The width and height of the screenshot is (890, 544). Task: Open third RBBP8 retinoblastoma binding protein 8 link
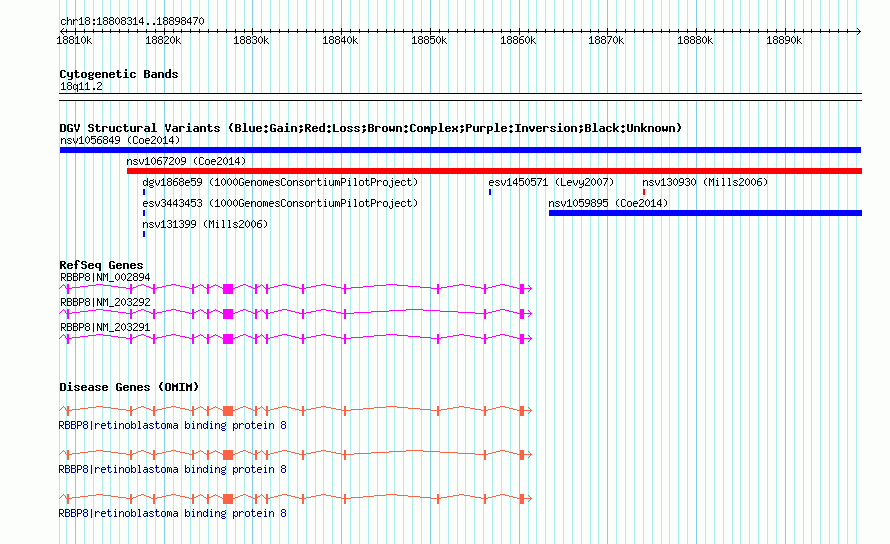(x=173, y=513)
